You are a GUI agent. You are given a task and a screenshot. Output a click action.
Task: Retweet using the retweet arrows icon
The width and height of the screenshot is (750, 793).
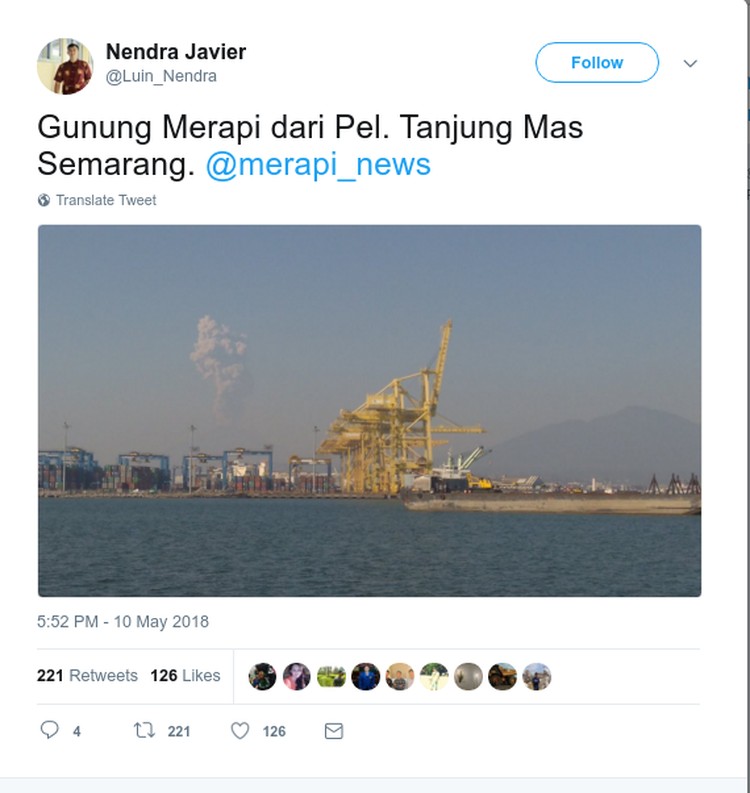click(x=144, y=730)
